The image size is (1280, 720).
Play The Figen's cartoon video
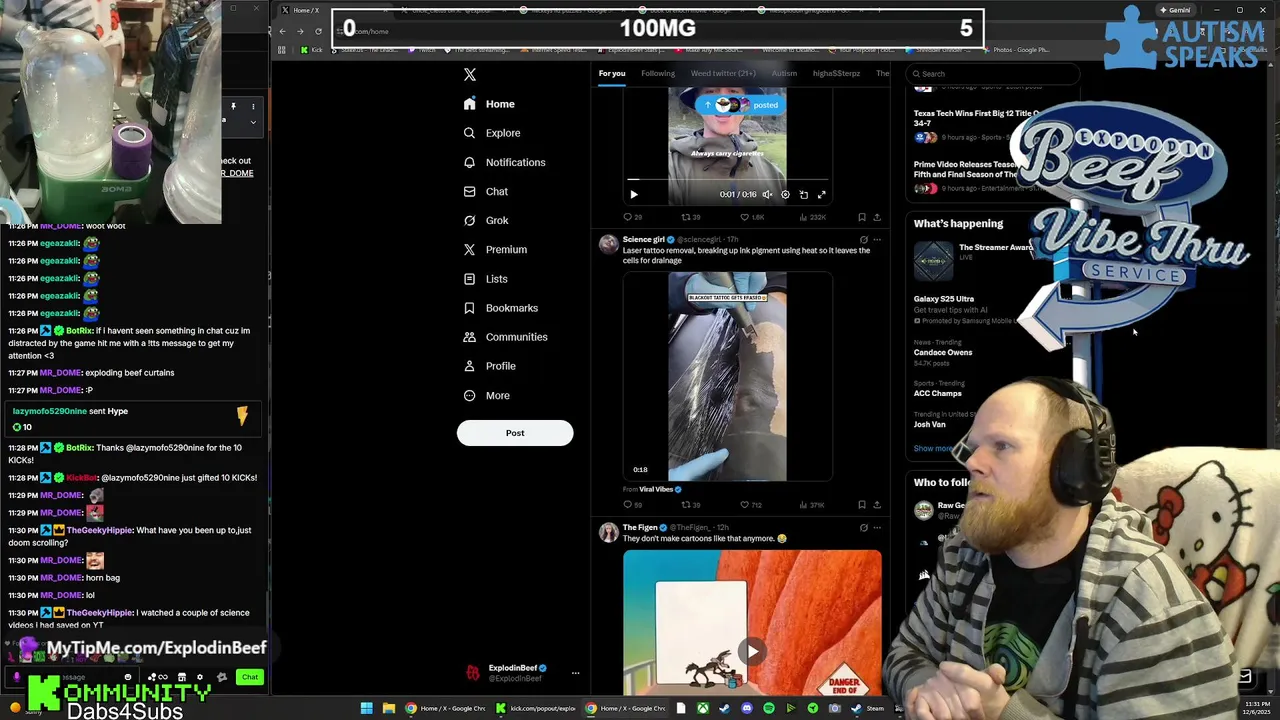752,651
